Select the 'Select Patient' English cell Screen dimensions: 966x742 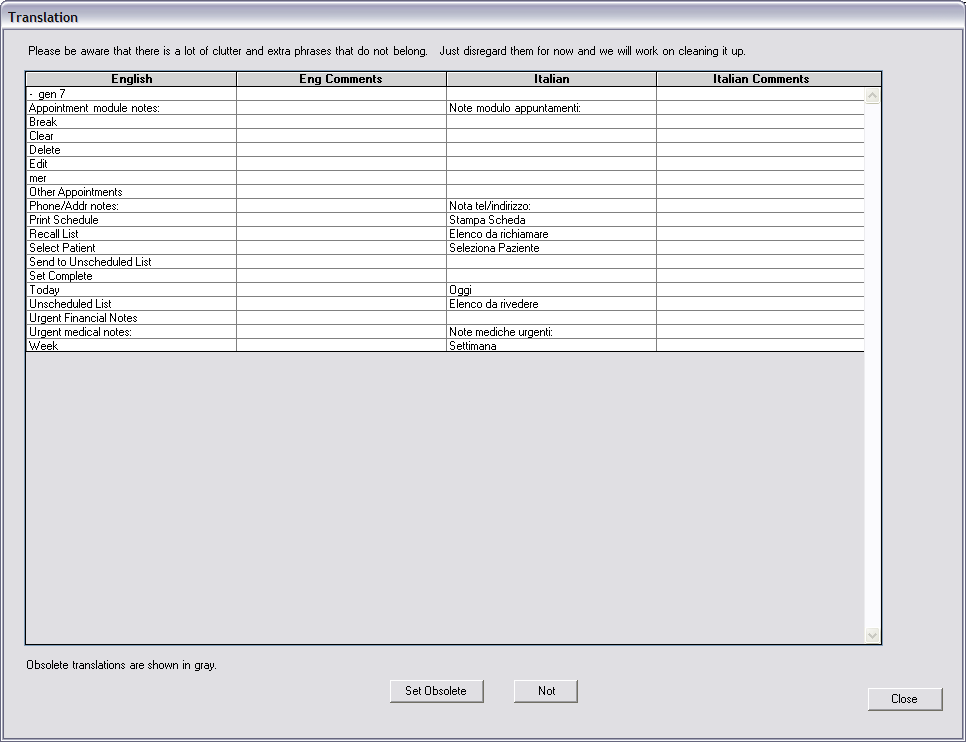[131, 248]
